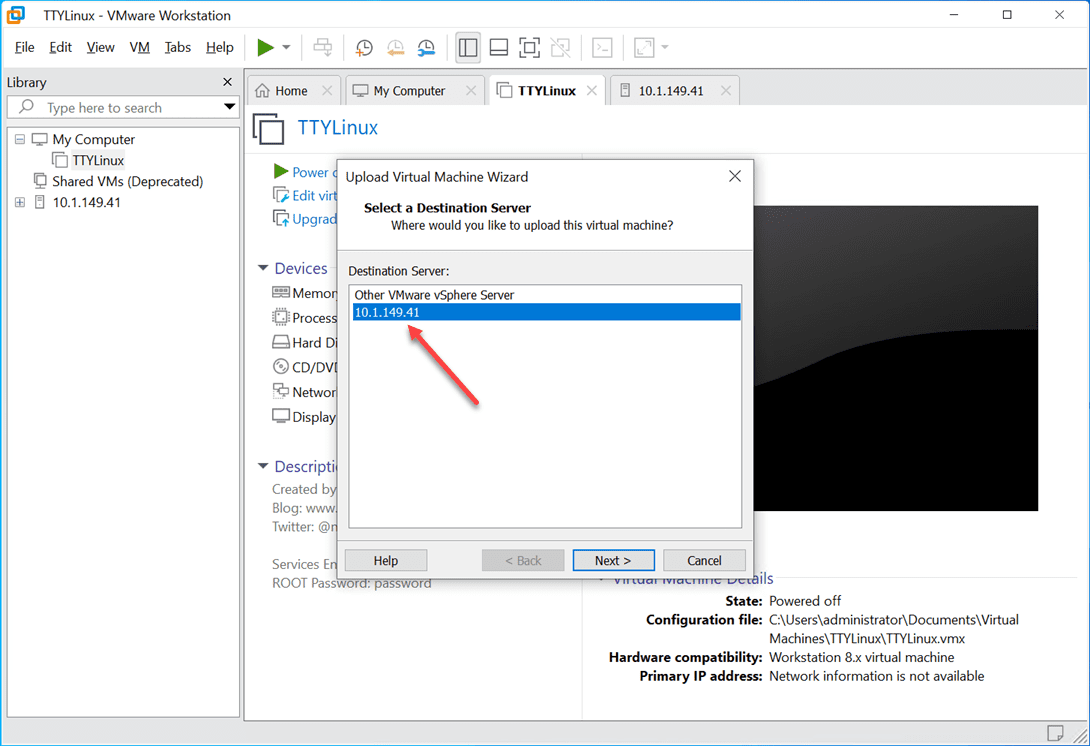The width and height of the screenshot is (1090, 746).
Task: Click the stretch guest toolbar icon
Action: click(644, 47)
